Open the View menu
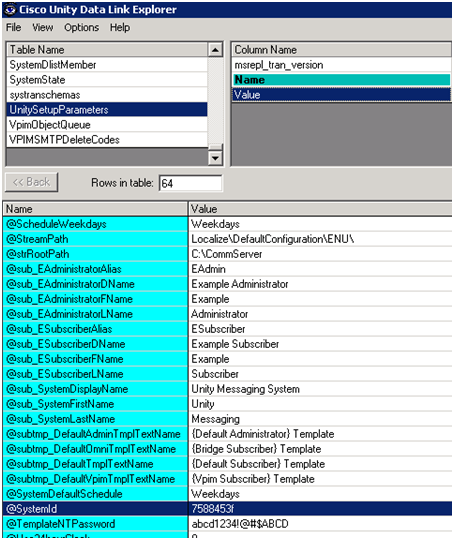The image size is (454, 540). 43,28
